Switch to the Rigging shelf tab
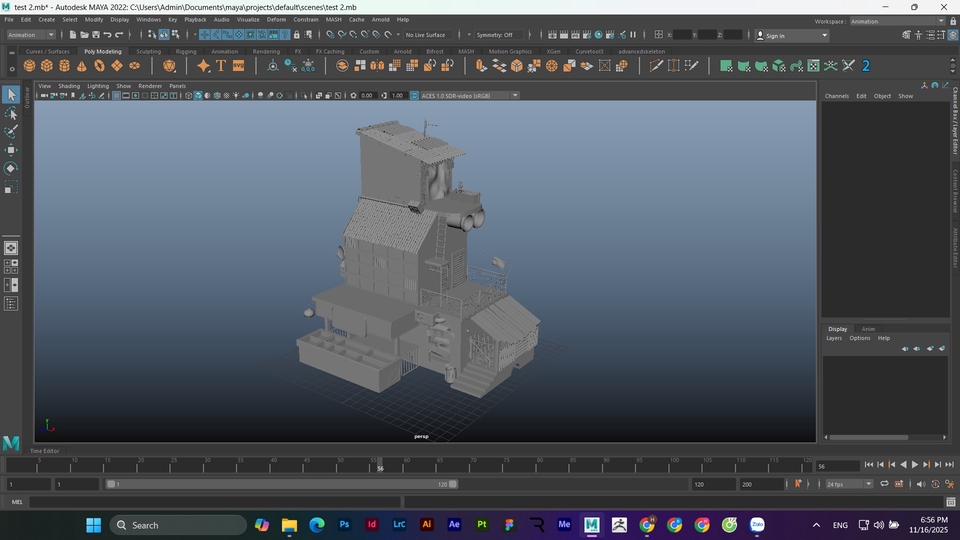The width and height of the screenshot is (960, 540). tap(186, 51)
